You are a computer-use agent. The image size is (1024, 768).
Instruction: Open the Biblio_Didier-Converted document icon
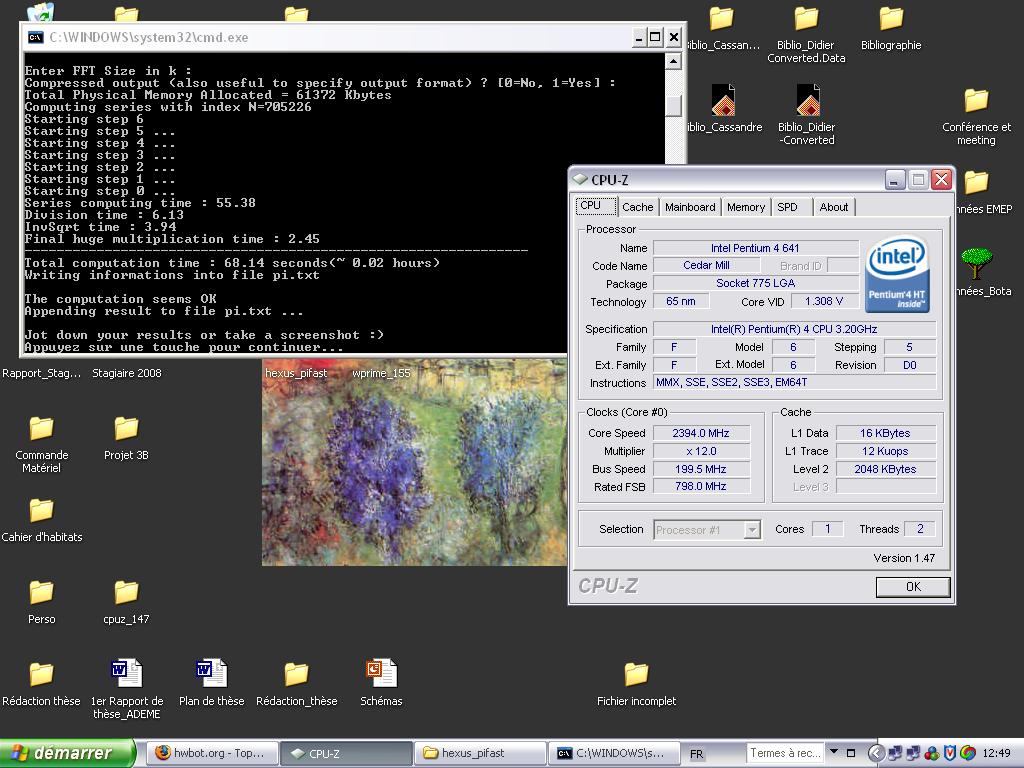coord(808,100)
